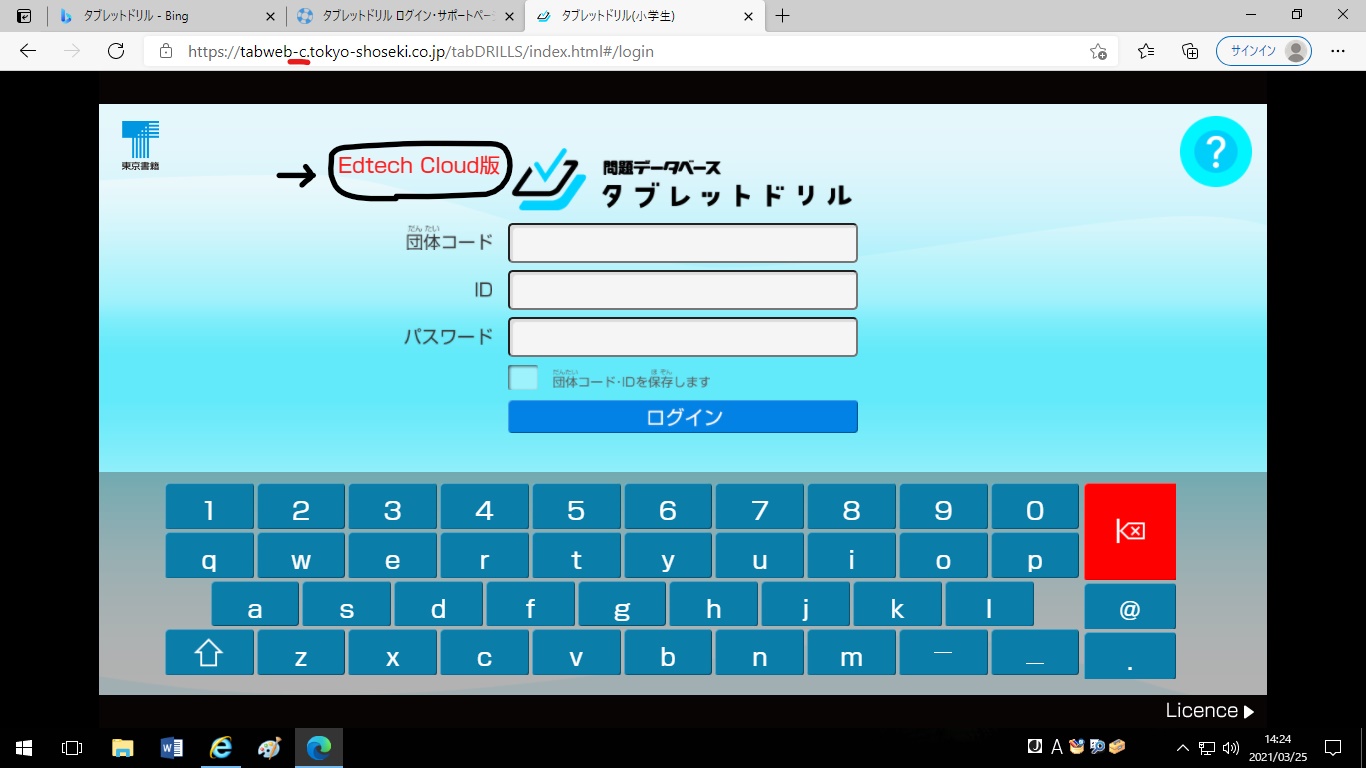Tap the q key
The width and height of the screenshot is (1366, 768).
[x=209, y=558]
